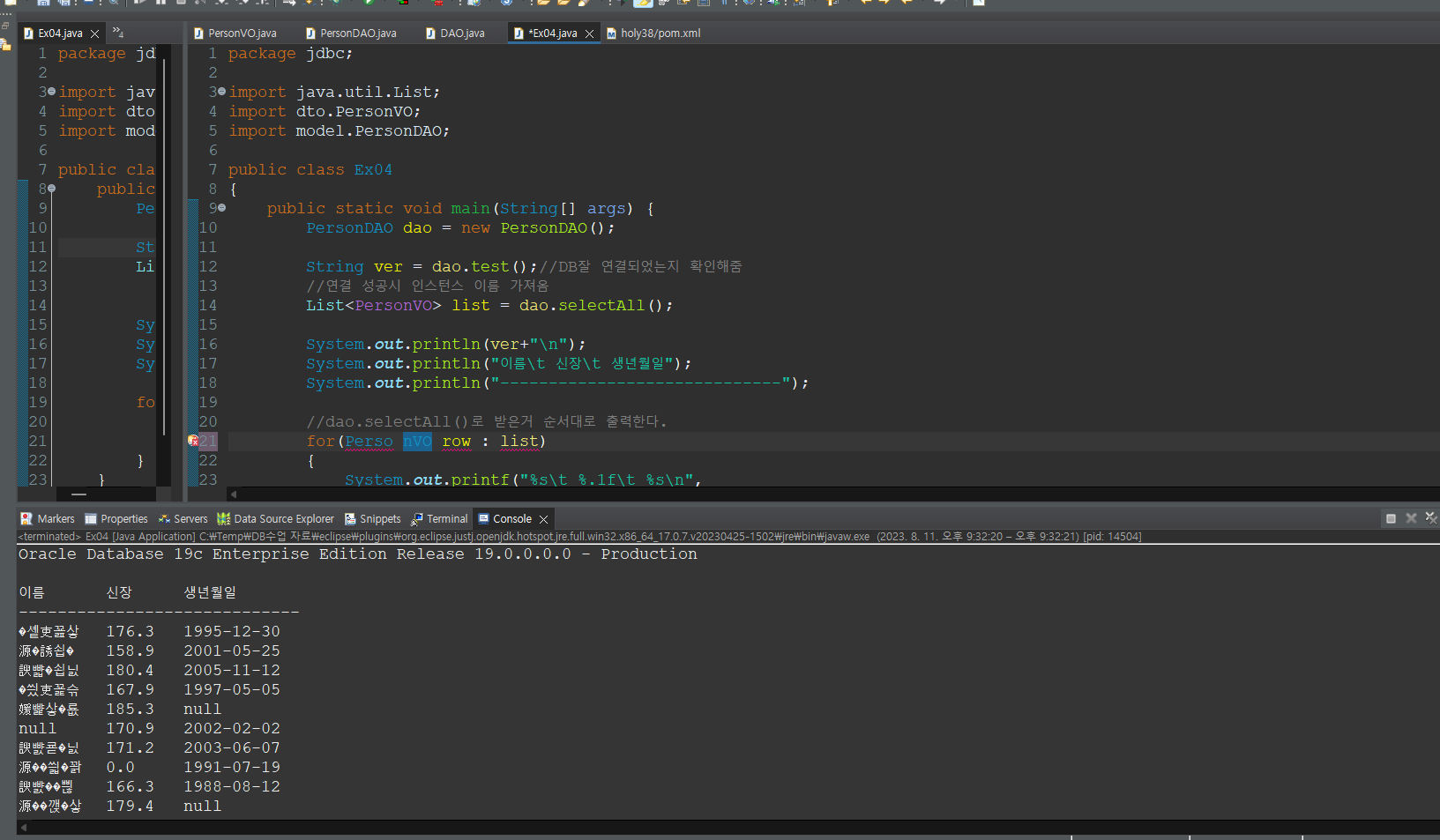Click the highlighted "nVO" text on line 21
This screenshot has height=840, width=1440.
[x=417, y=442]
